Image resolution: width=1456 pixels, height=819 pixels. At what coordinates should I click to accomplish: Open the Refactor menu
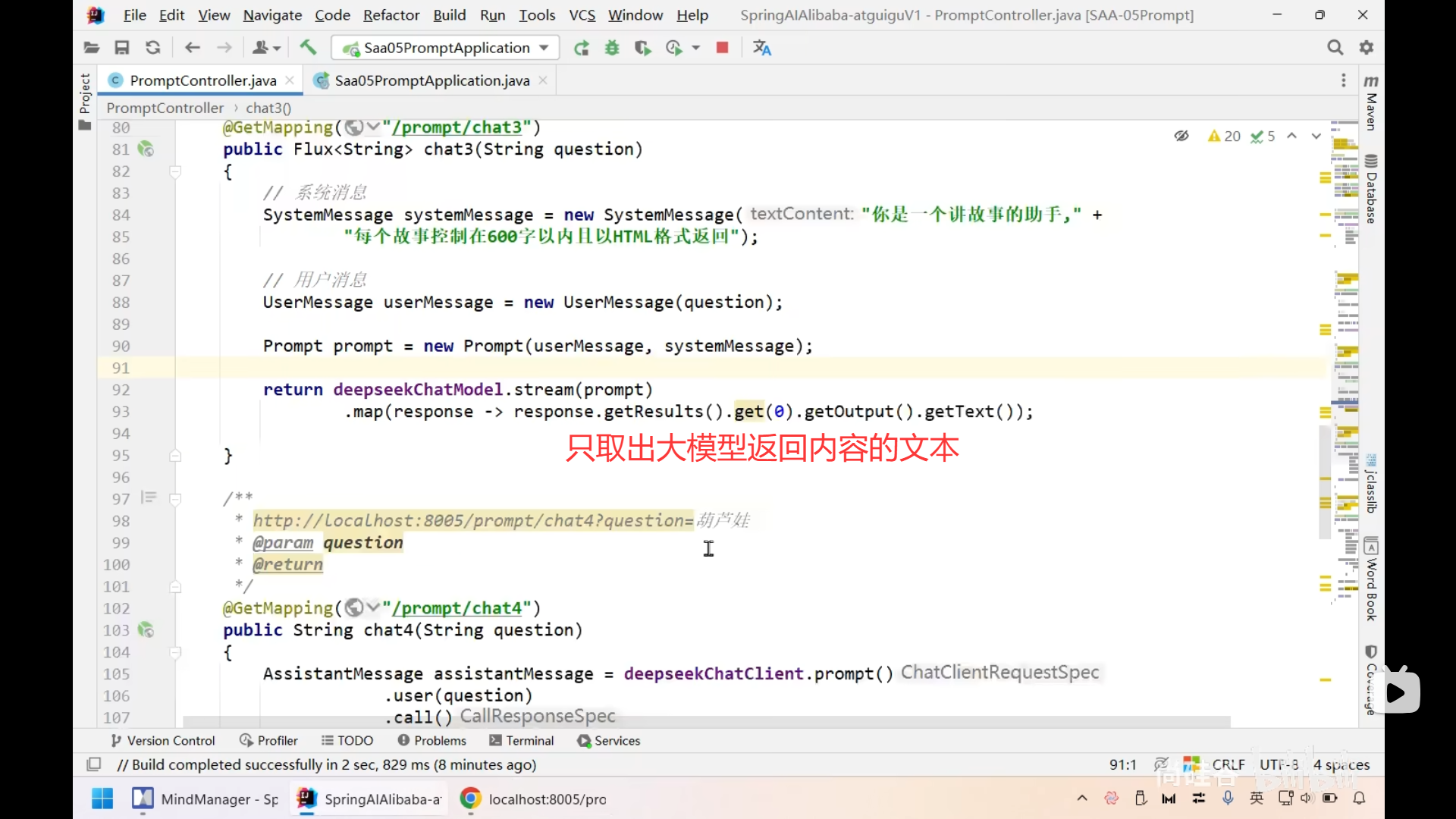tap(391, 14)
